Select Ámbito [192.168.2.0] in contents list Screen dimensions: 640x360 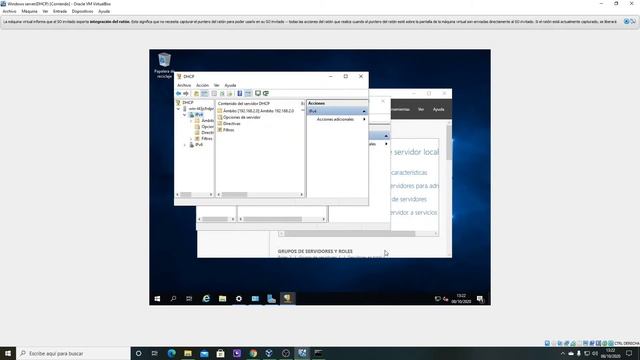pyautogui.click(x=256, y=111)
